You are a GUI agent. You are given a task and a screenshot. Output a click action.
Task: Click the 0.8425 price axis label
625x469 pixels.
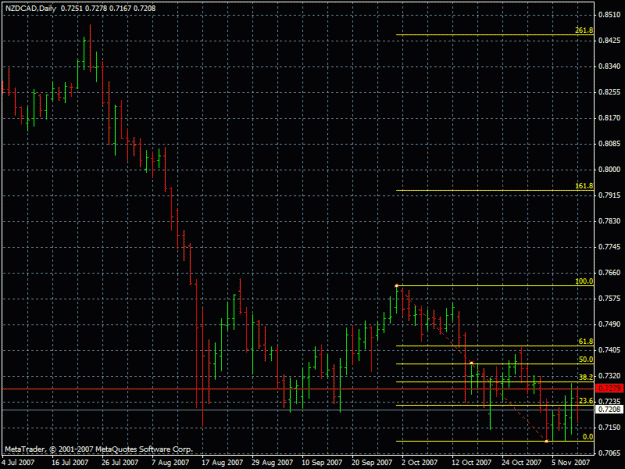pyautogui.click(x=609, y=41)
